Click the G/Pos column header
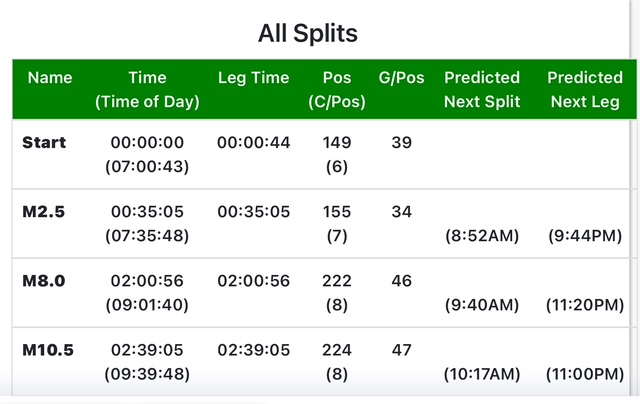Viewport: 640px width, 404px height. point(401,77)
